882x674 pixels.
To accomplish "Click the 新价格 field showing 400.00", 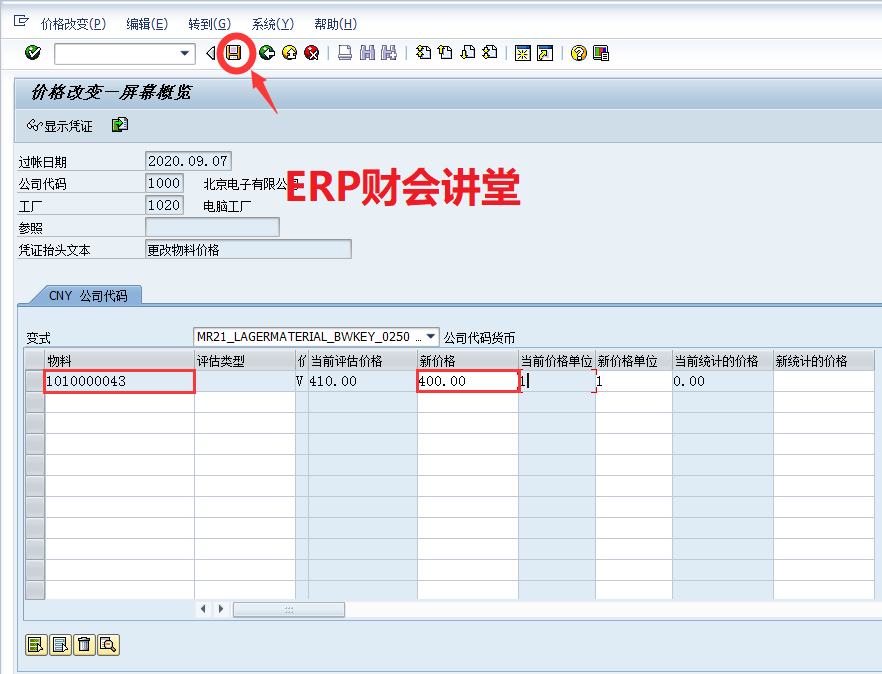I will [x=466, y=381].
